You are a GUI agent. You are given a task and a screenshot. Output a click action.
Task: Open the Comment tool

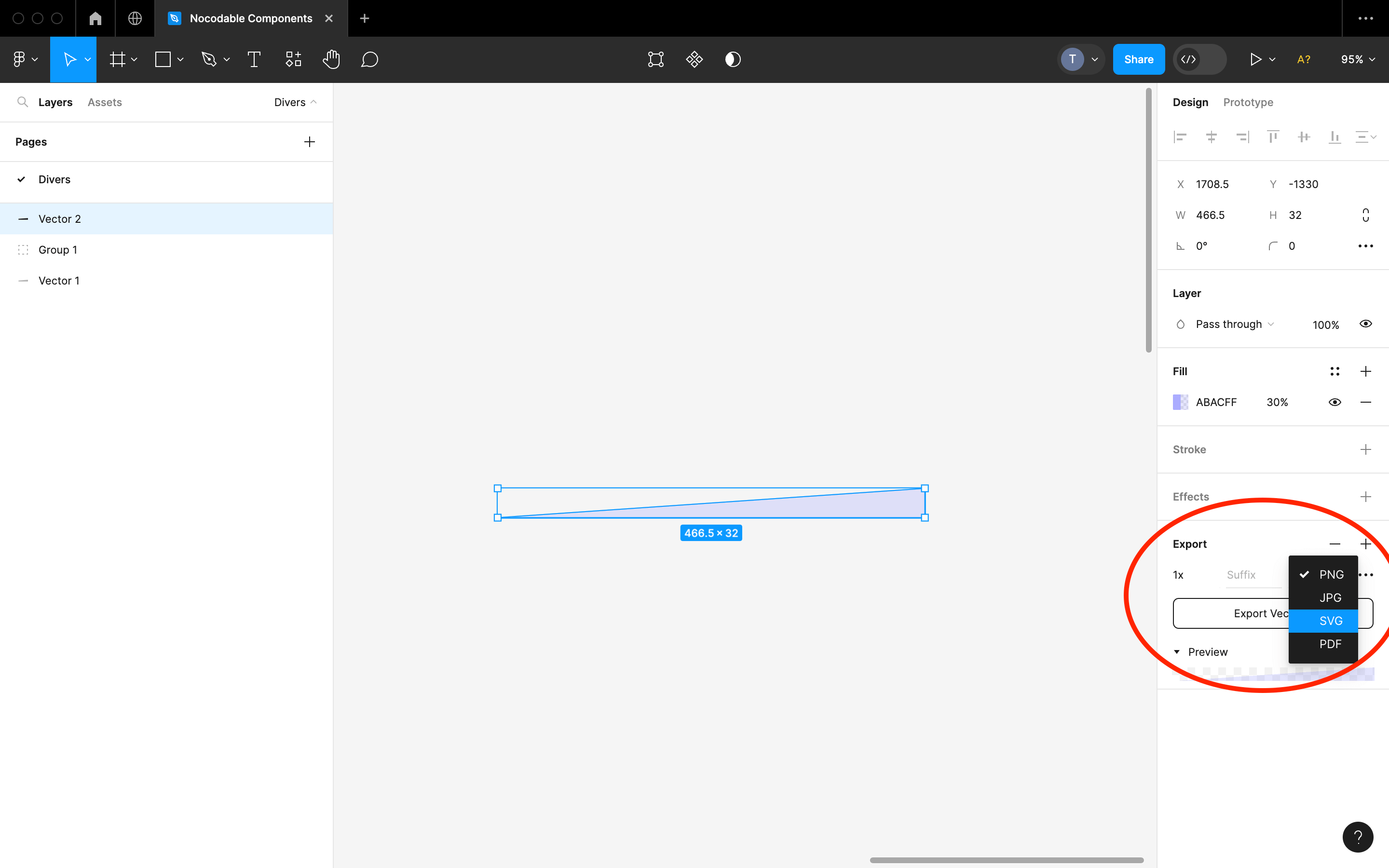369,59
